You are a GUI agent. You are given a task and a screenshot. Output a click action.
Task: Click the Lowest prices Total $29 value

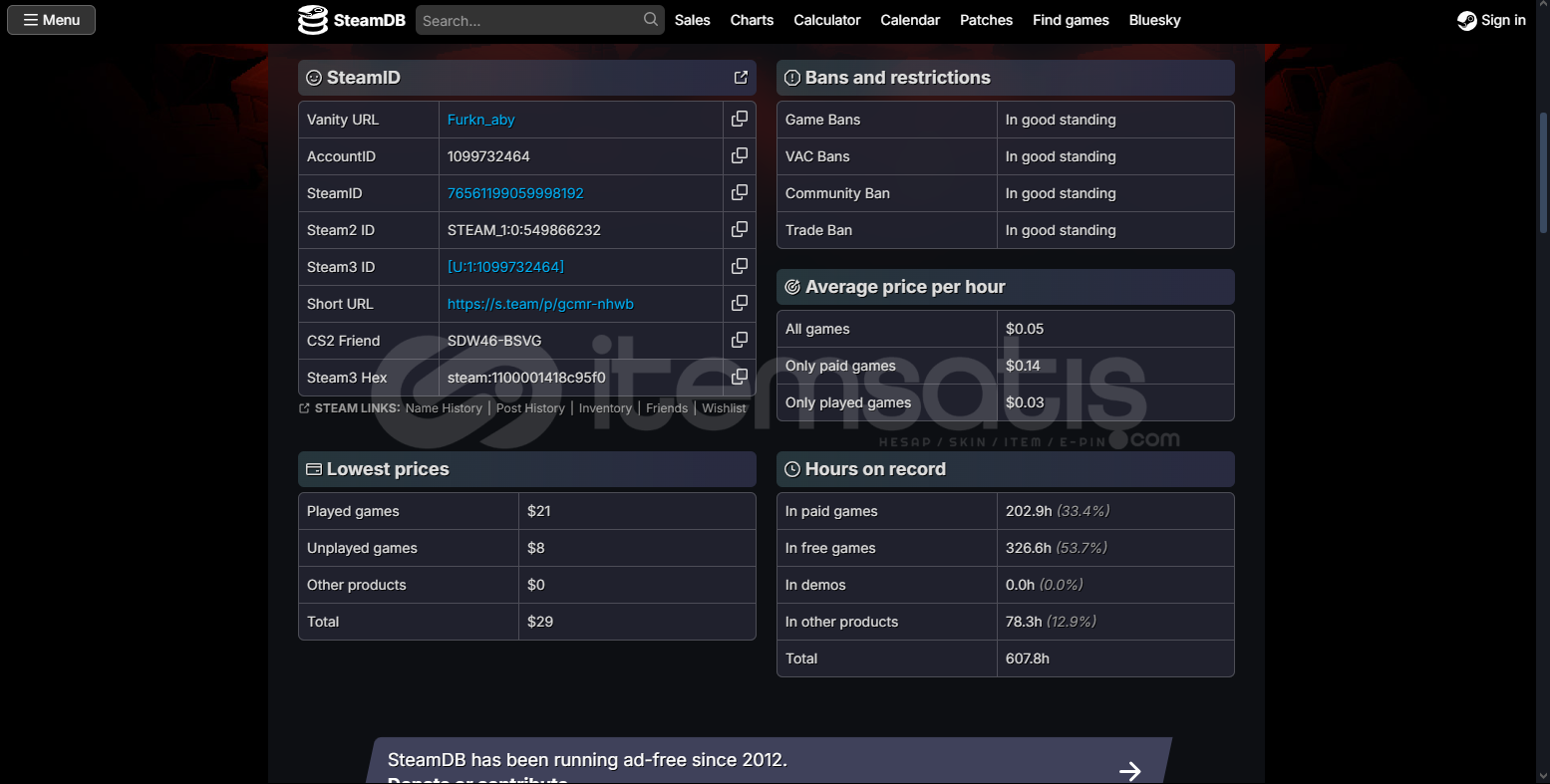click(540, 622)
